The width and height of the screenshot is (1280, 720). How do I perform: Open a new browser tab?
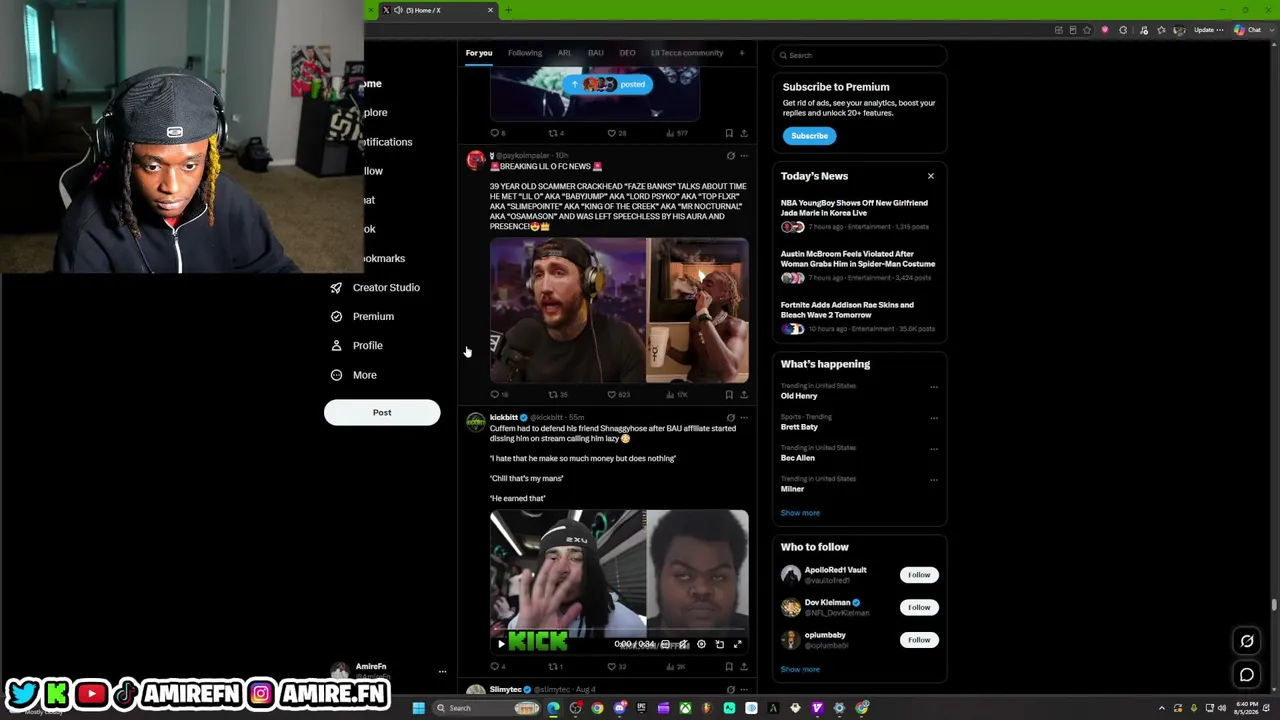pyautogui.click(x=508, y=10)
